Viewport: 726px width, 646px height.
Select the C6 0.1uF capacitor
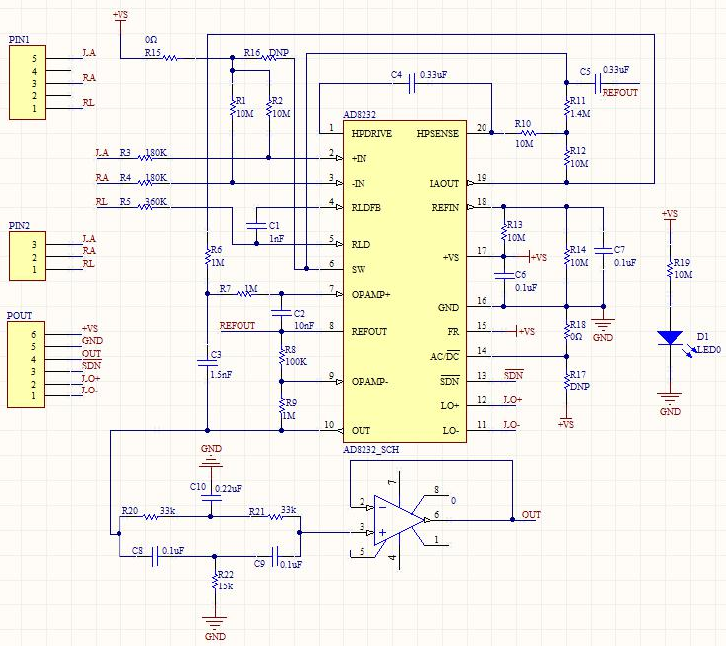click(503, 276)
